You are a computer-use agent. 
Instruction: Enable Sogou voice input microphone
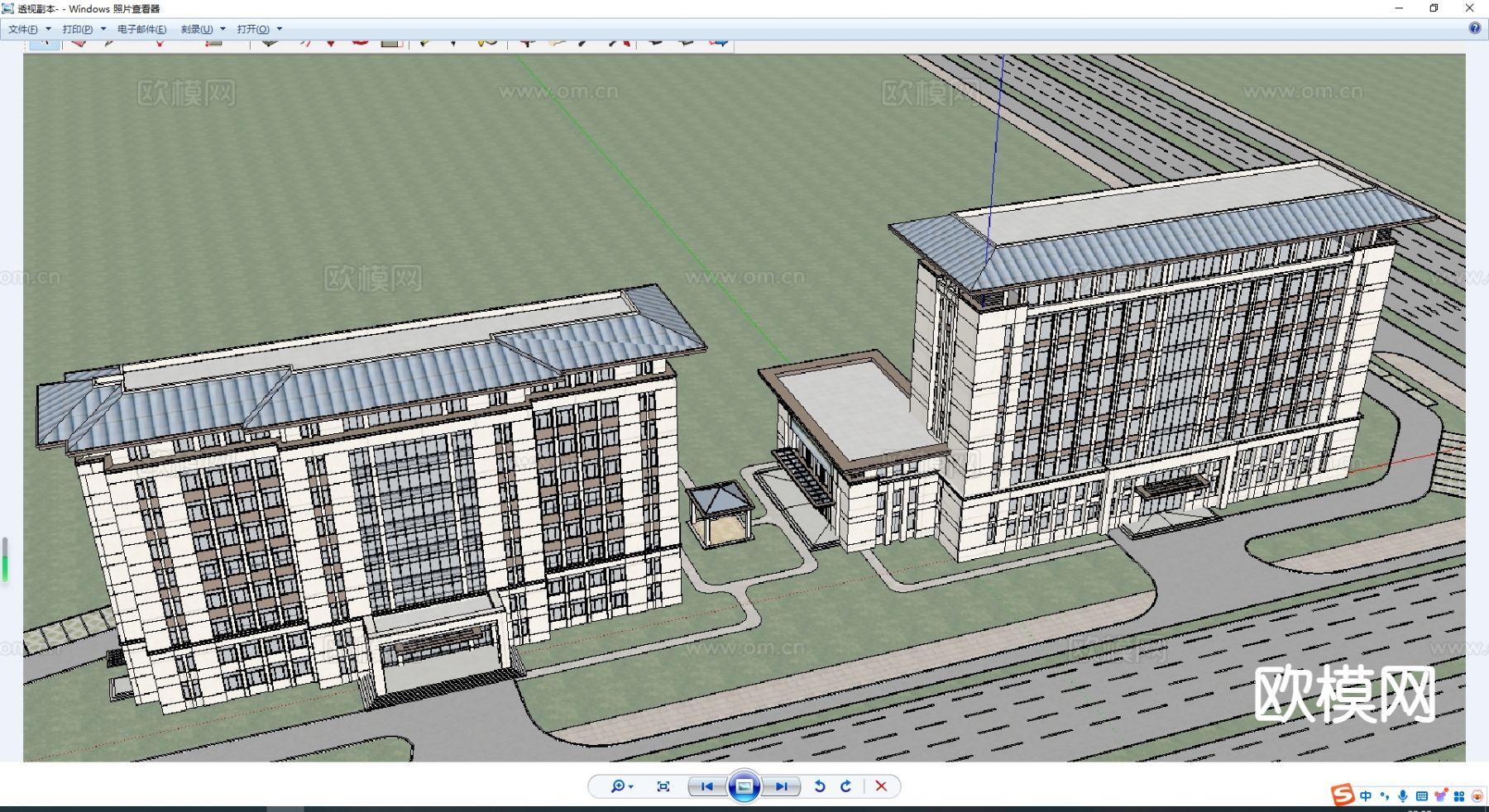pos(1402,795)
